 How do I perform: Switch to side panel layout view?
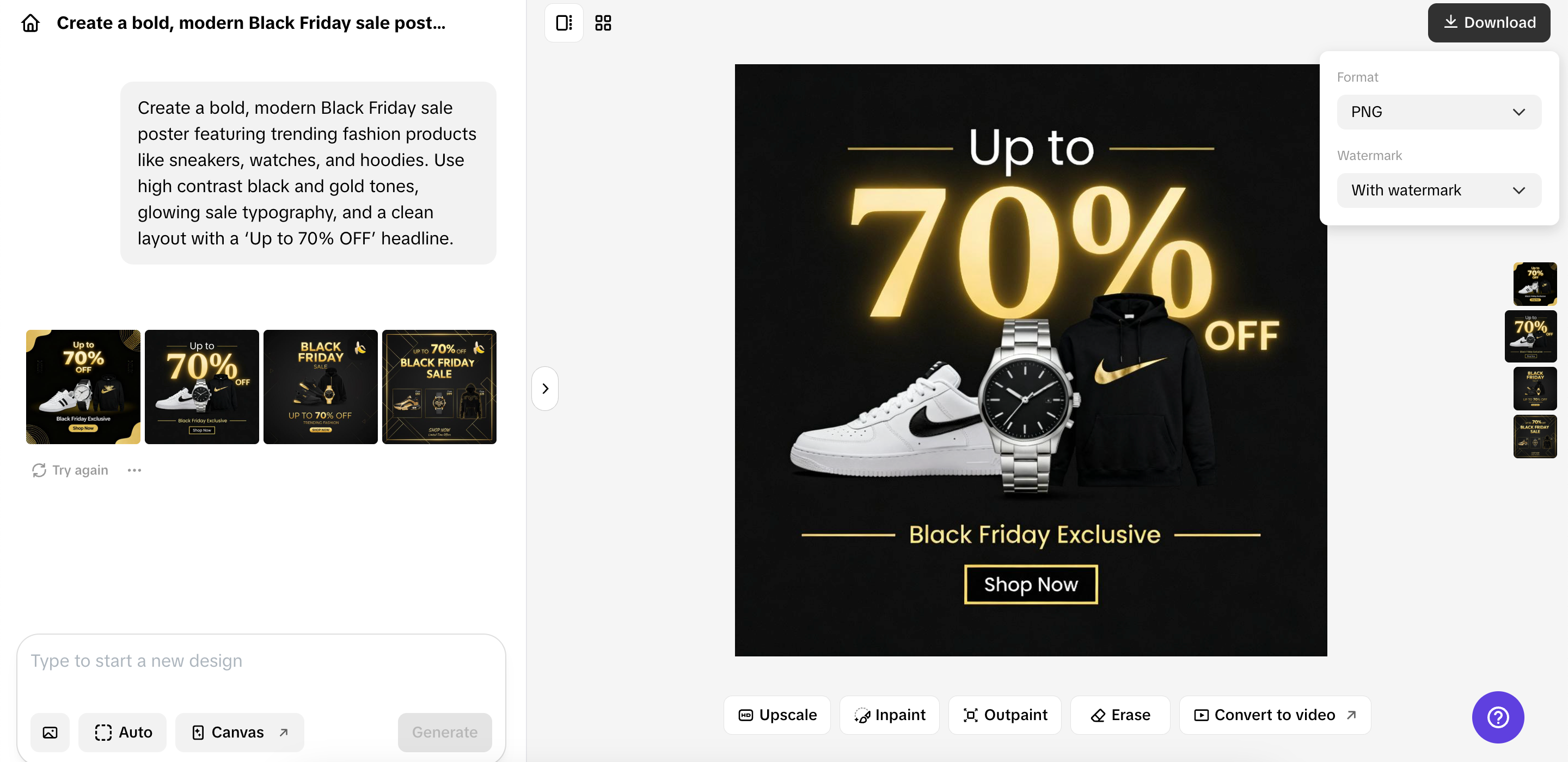click(x=563, y=23)
